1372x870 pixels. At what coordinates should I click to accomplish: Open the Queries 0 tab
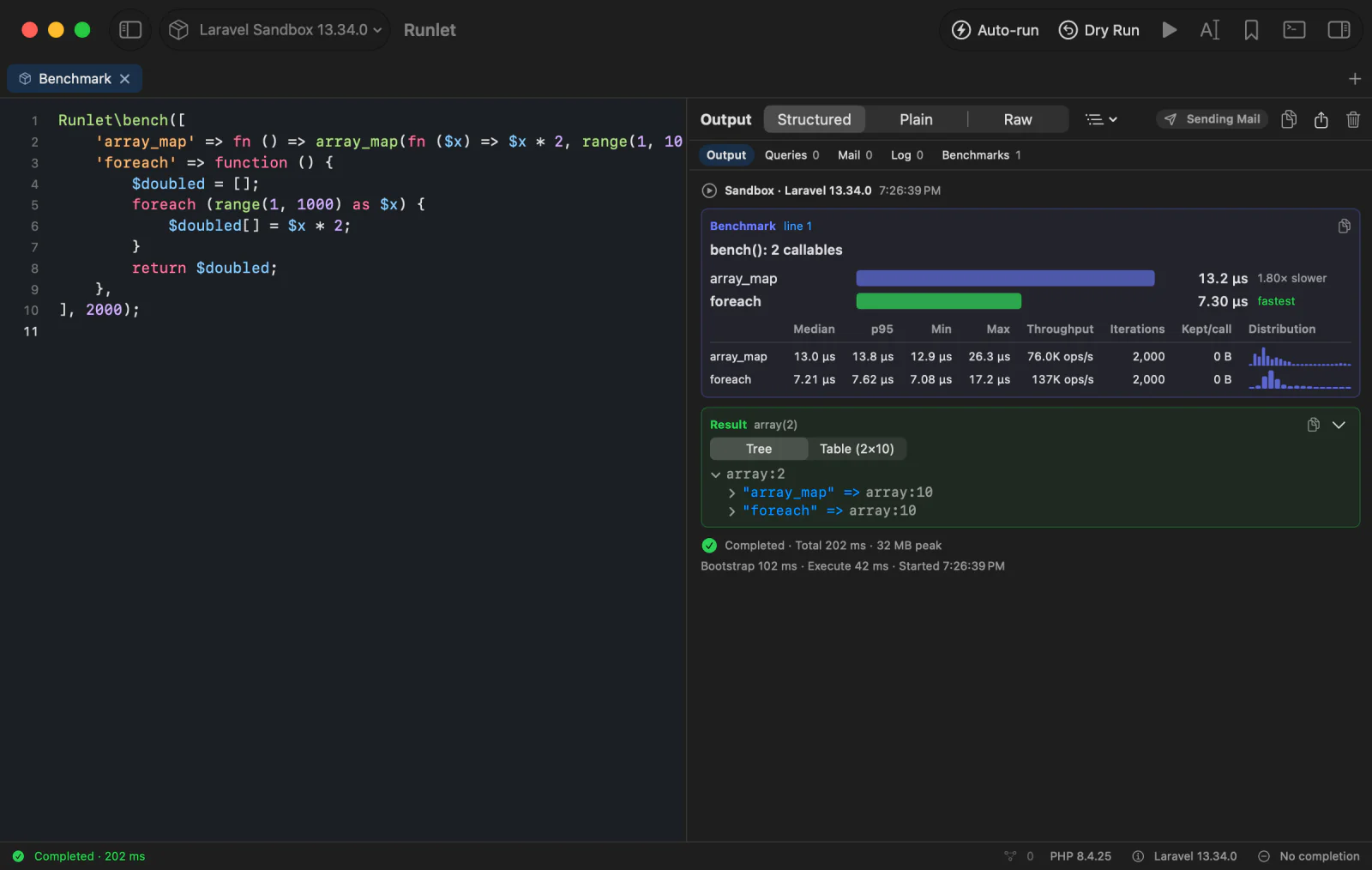(x=791, y=155)
